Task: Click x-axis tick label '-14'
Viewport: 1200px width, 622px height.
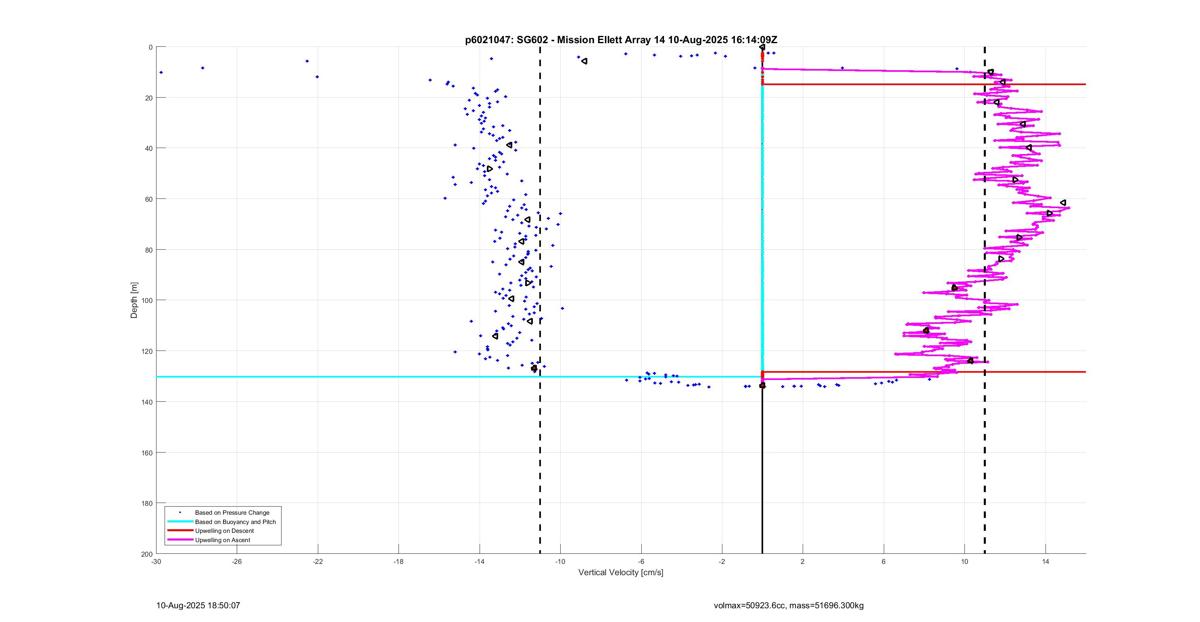Action: pyautogui.click(x=479, y=561)
